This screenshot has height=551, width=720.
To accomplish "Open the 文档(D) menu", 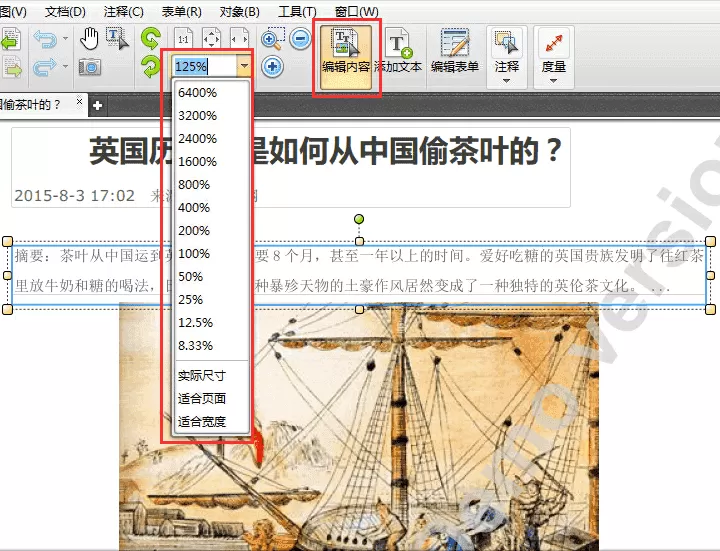I will coord(65,11).
